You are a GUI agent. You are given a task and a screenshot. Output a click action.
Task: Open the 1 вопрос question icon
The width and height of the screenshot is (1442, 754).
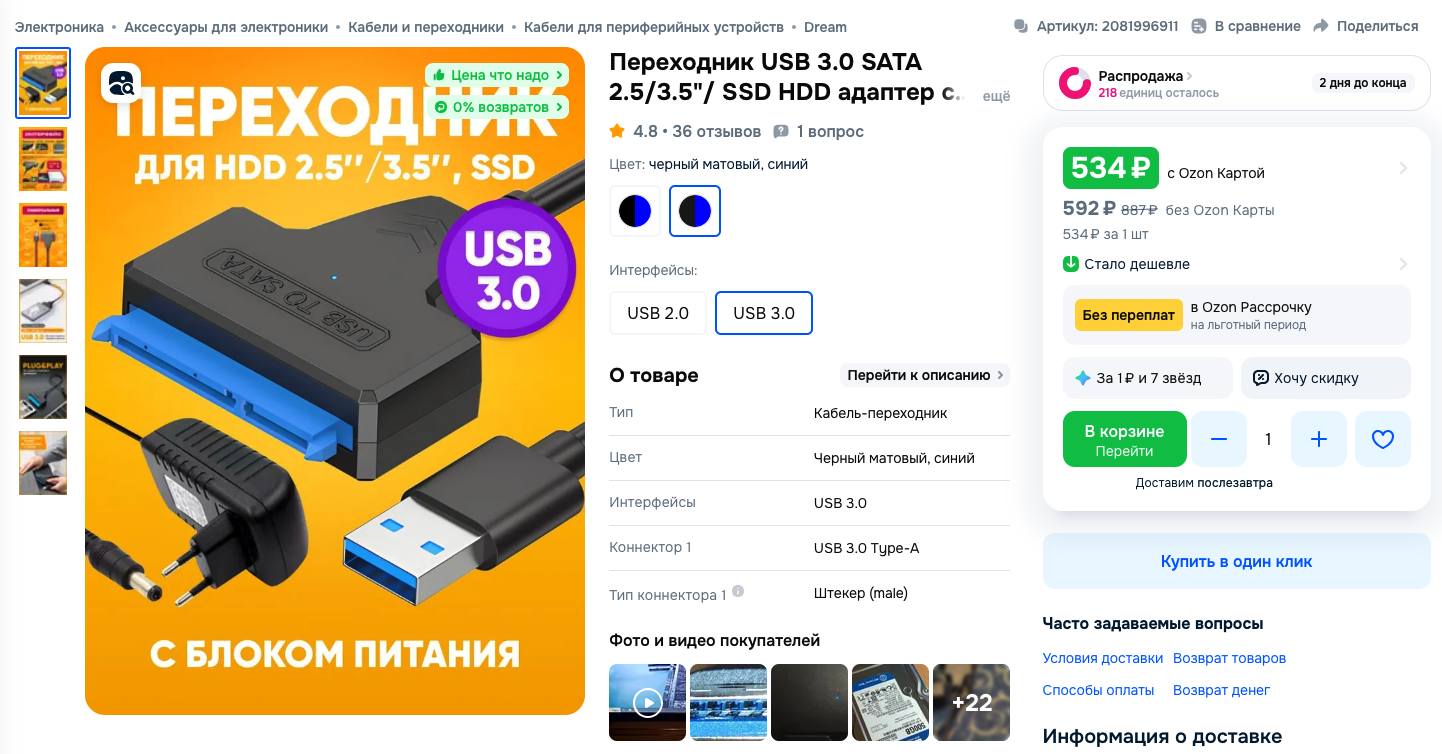[780, 132]
